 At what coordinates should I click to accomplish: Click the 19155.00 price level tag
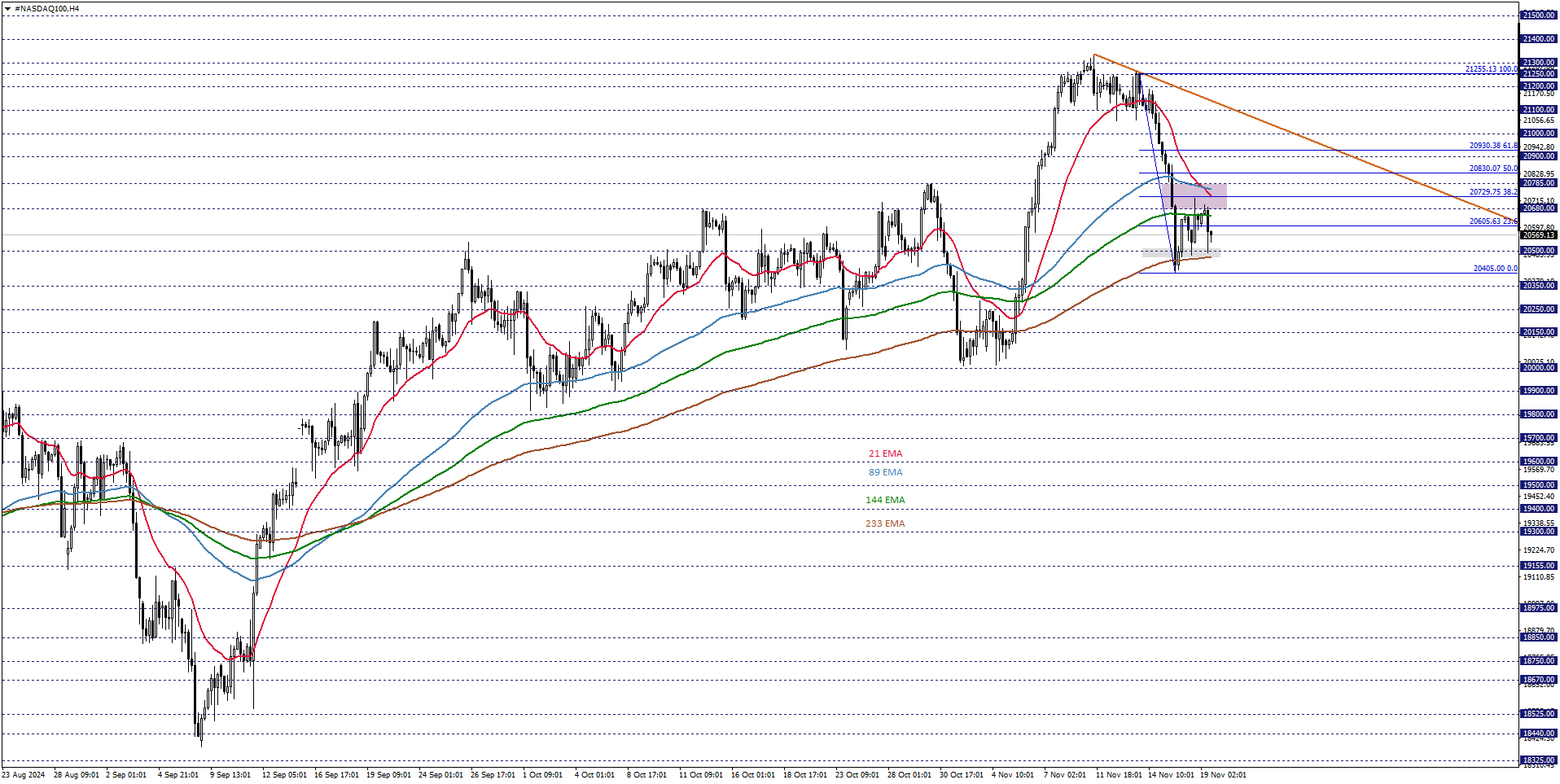click(1539, 566)
